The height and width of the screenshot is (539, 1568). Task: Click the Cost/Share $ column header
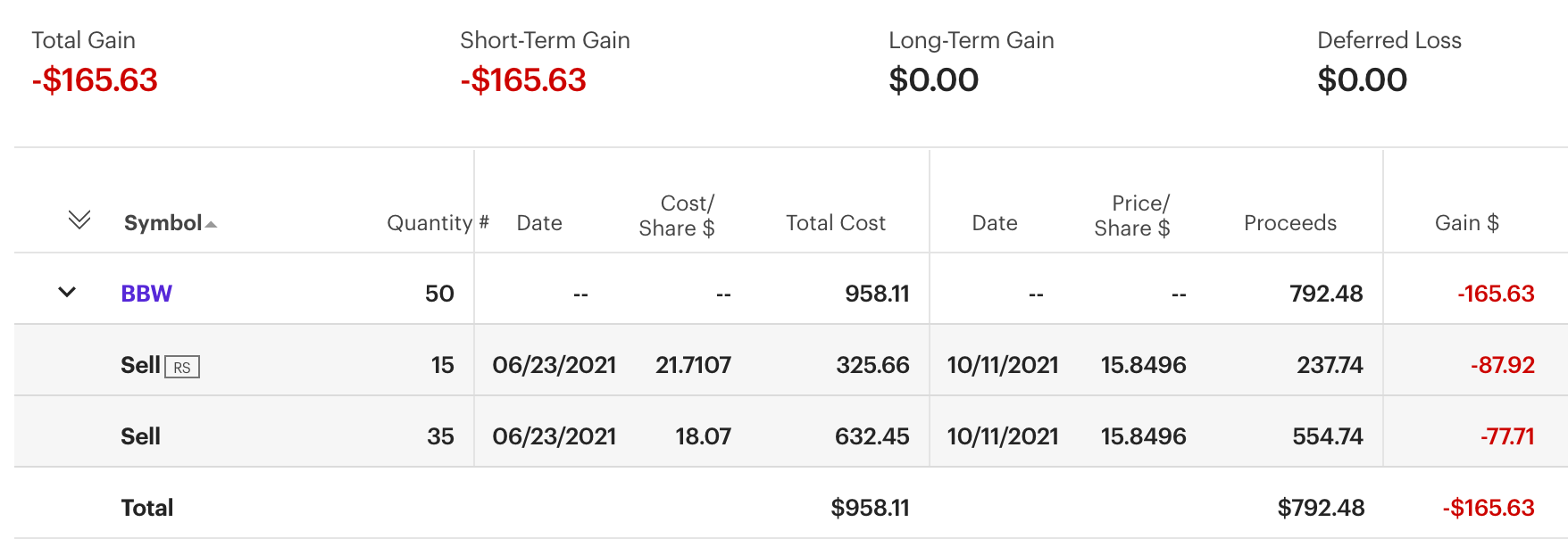(677, 216)
